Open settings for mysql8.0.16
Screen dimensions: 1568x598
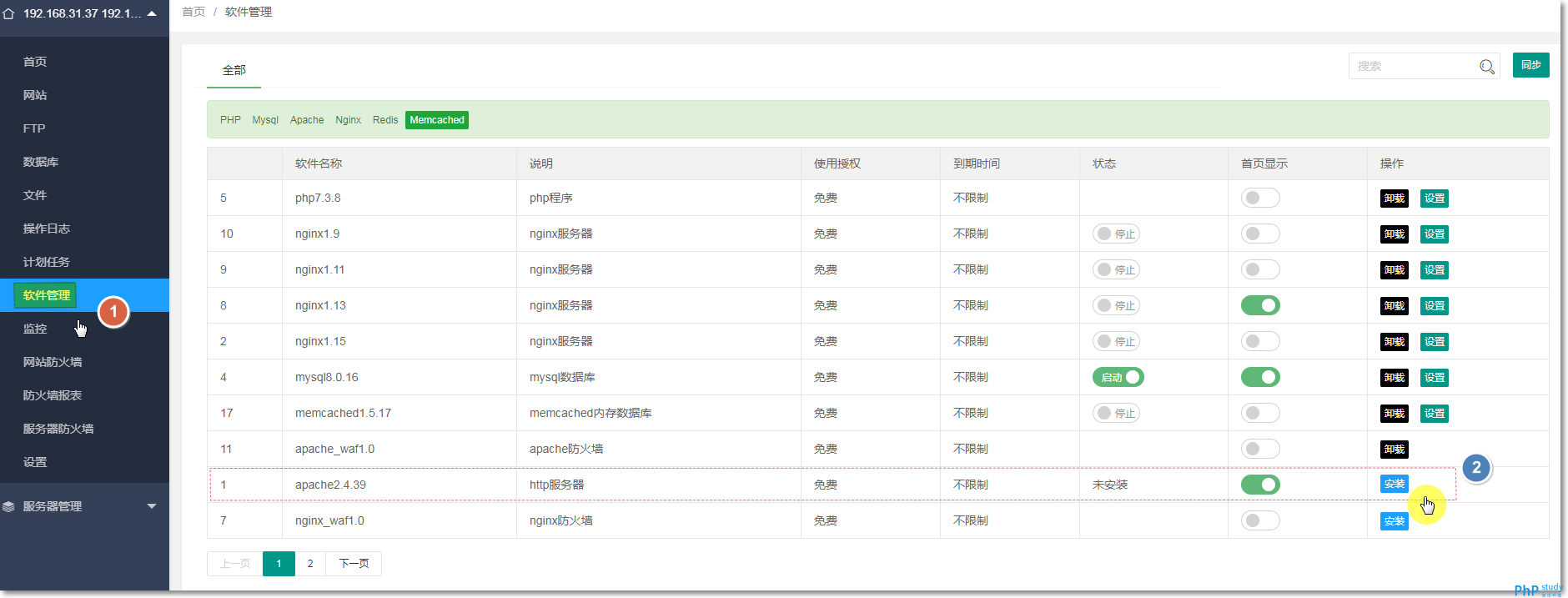coord(1434,378)
